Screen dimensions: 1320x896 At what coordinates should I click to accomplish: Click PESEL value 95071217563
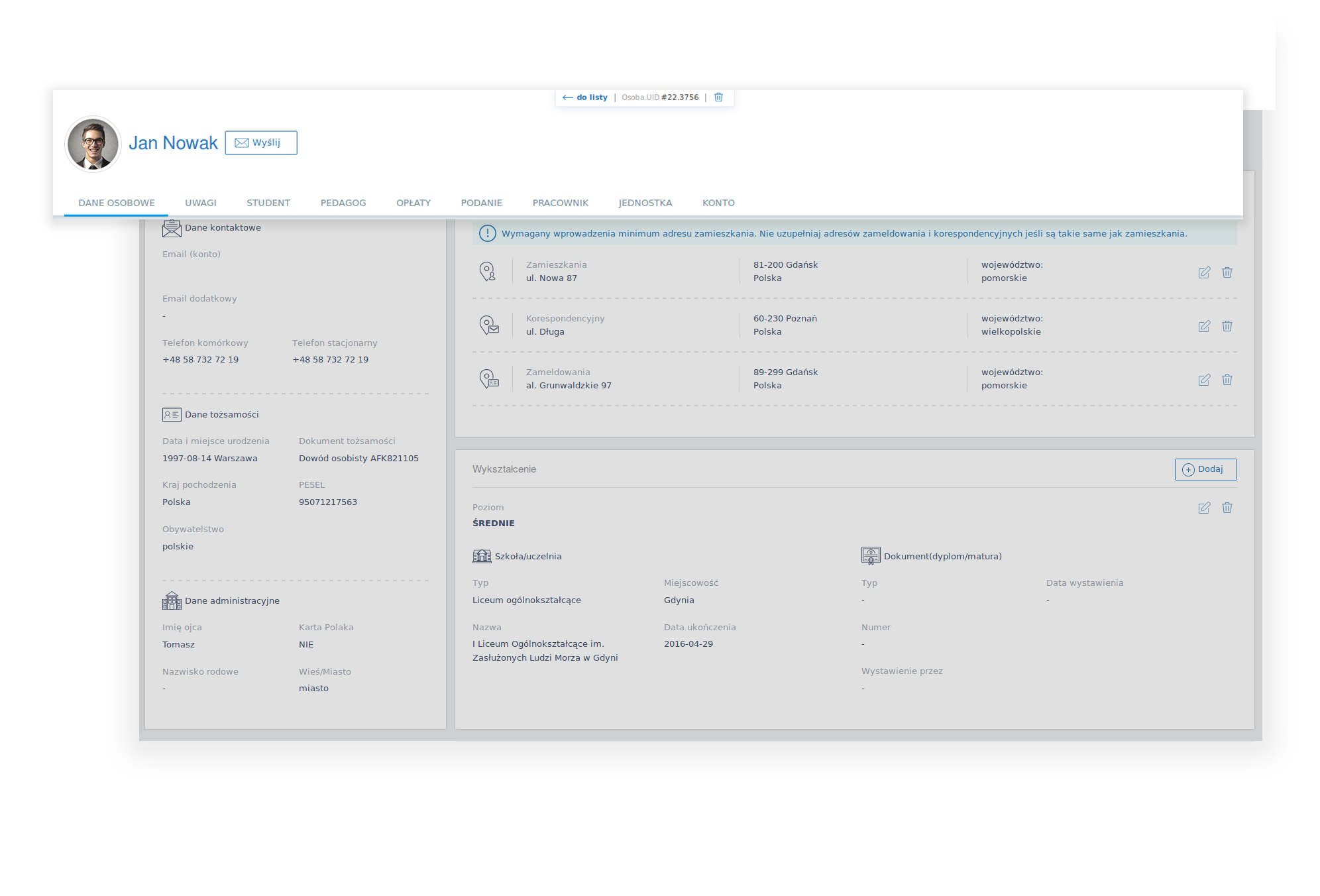tap(328, 502)
